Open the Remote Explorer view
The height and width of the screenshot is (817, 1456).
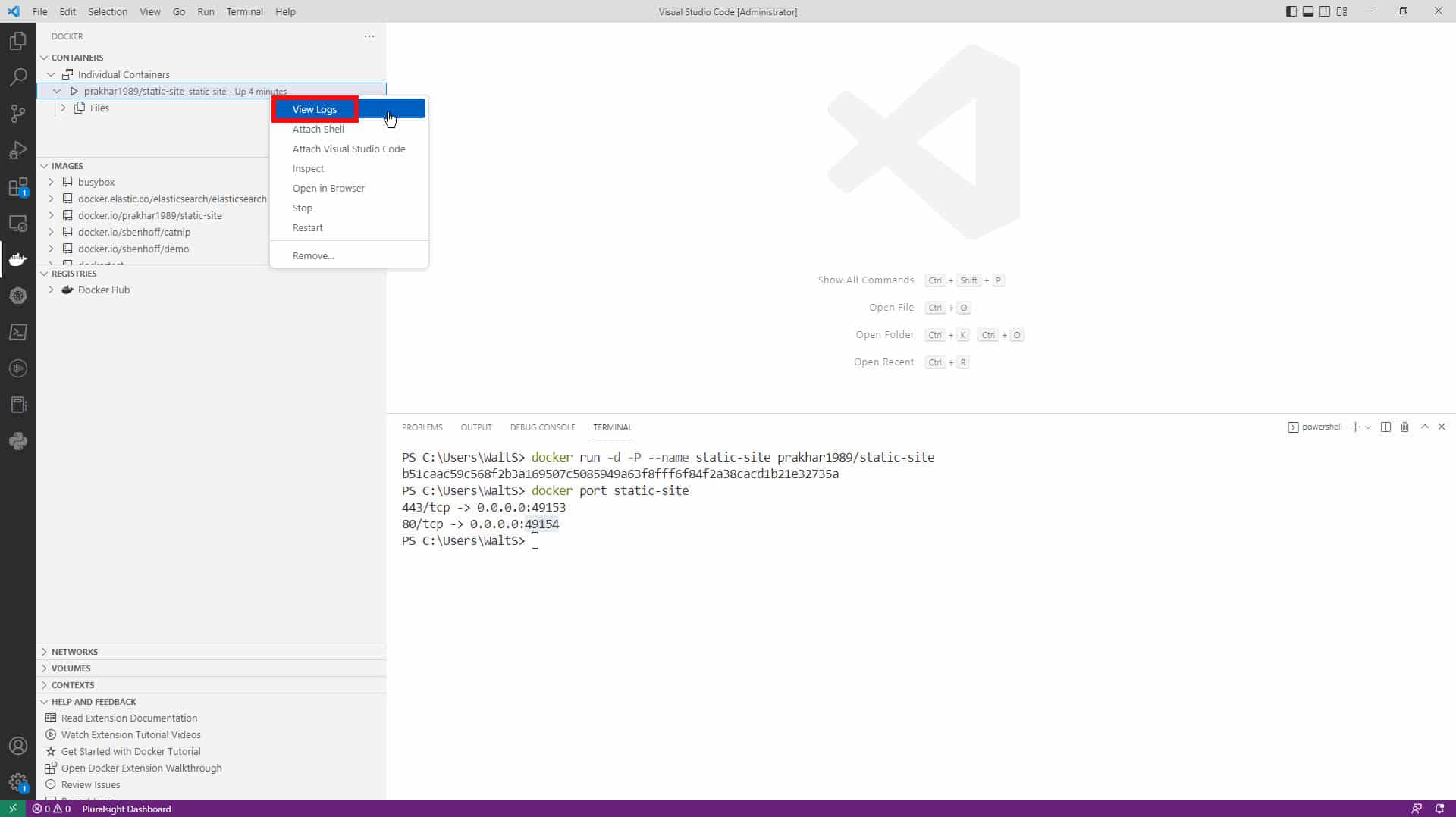tap(18, 224)
